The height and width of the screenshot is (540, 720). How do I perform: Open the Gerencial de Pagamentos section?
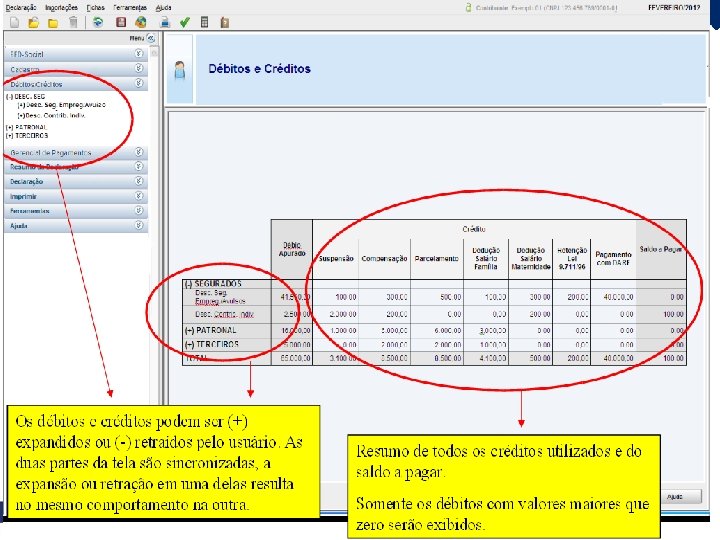click(x=76, y=152)
